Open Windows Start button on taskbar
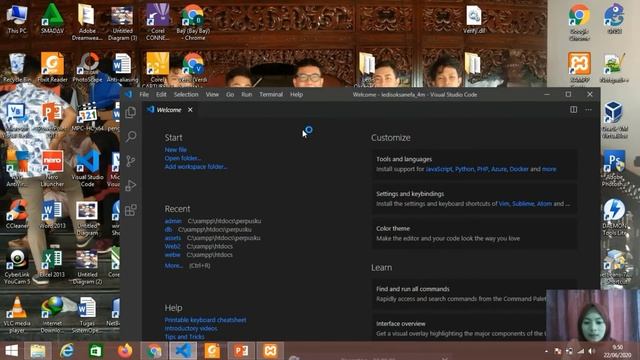640x360 pixels. 11,351
